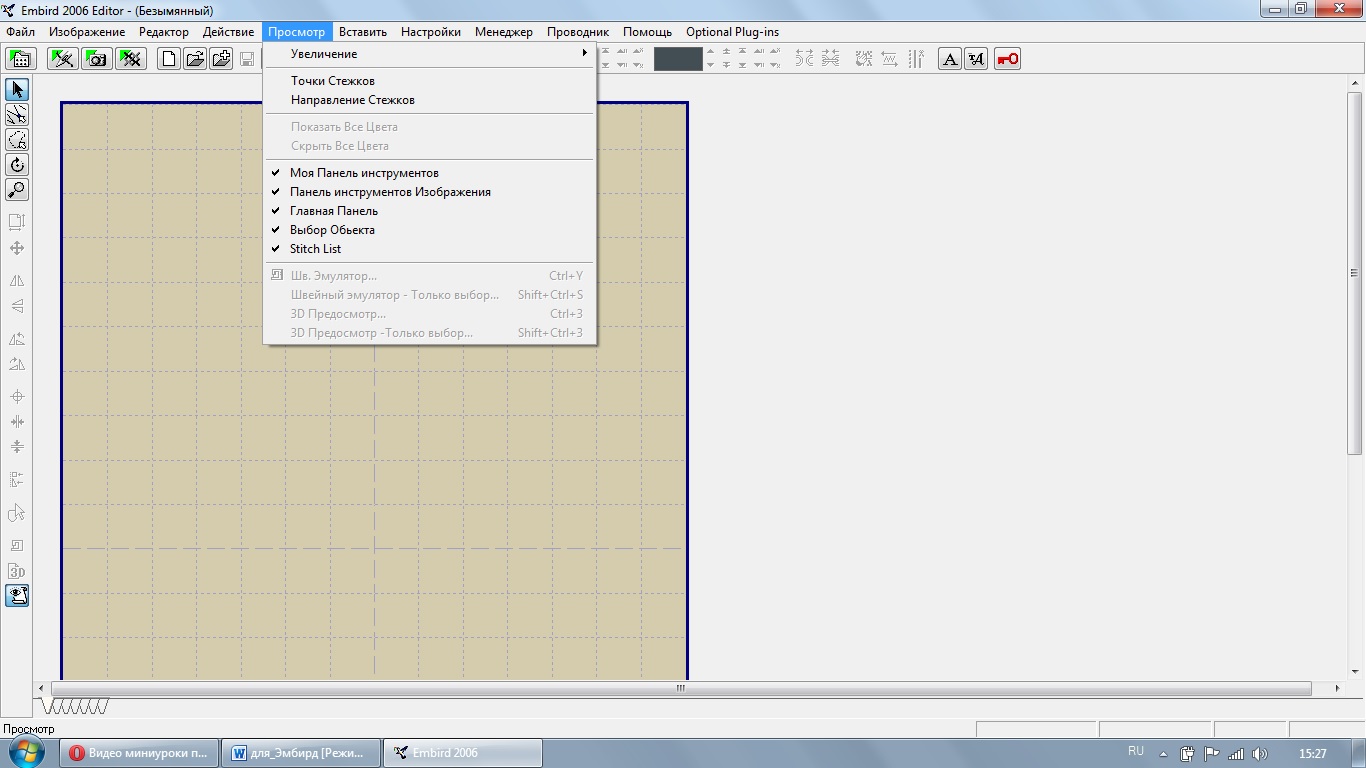Open the Вставить menu

[362, 32]
